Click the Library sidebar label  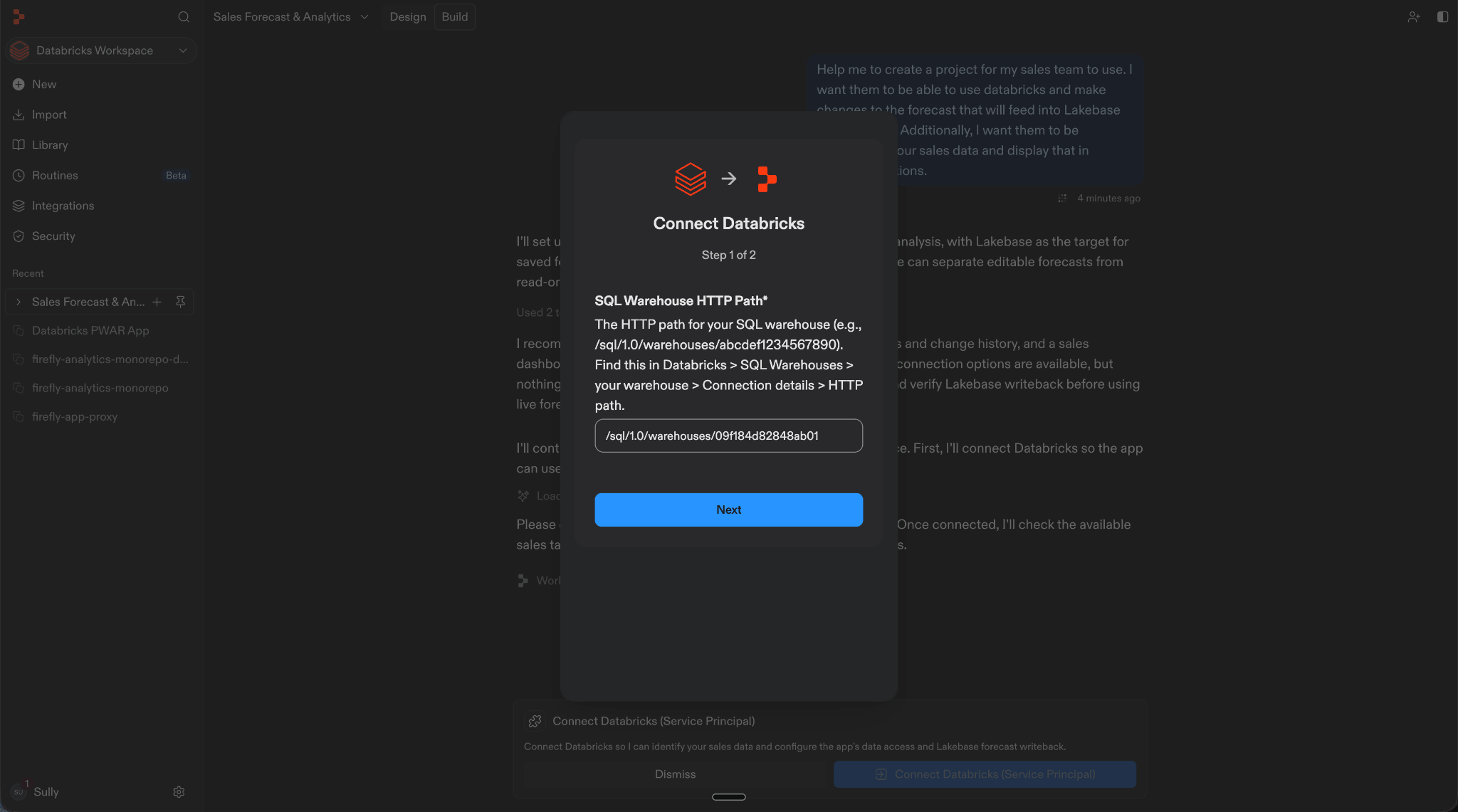(50, 145)
